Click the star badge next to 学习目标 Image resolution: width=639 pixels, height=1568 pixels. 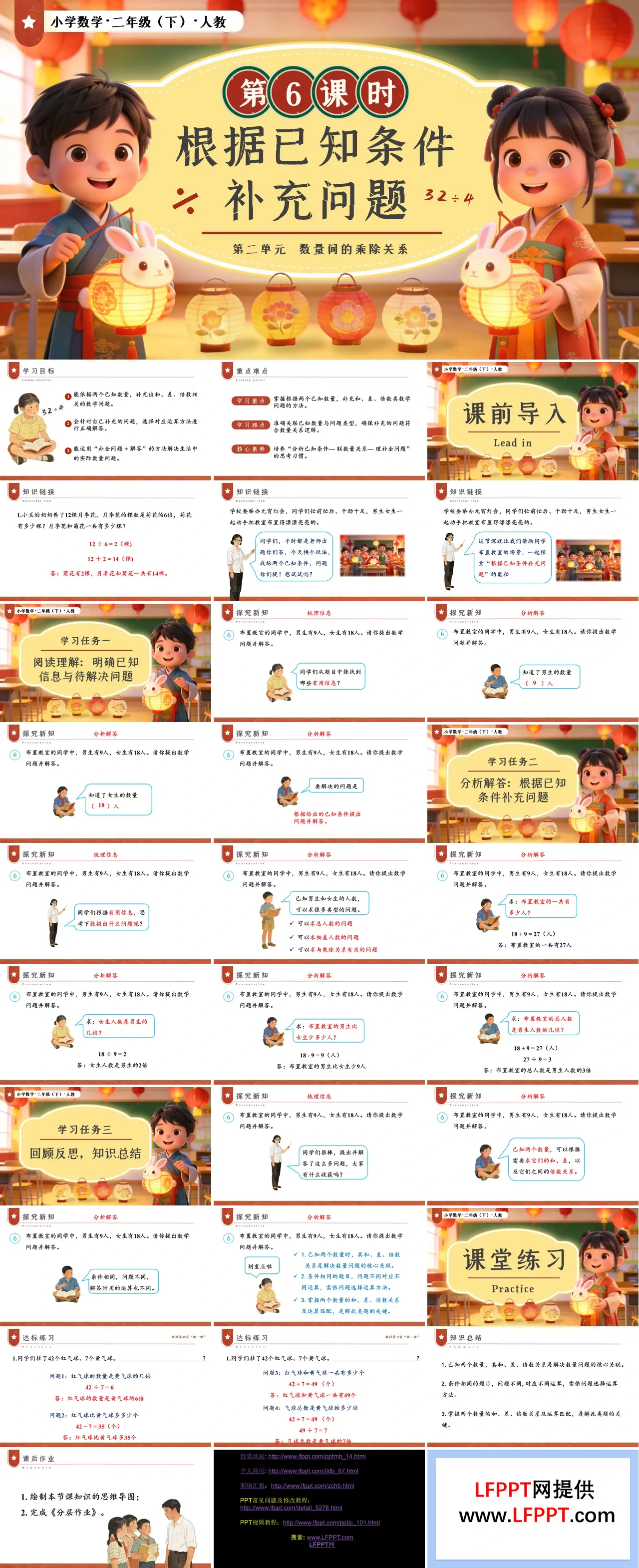click(14, 371)
